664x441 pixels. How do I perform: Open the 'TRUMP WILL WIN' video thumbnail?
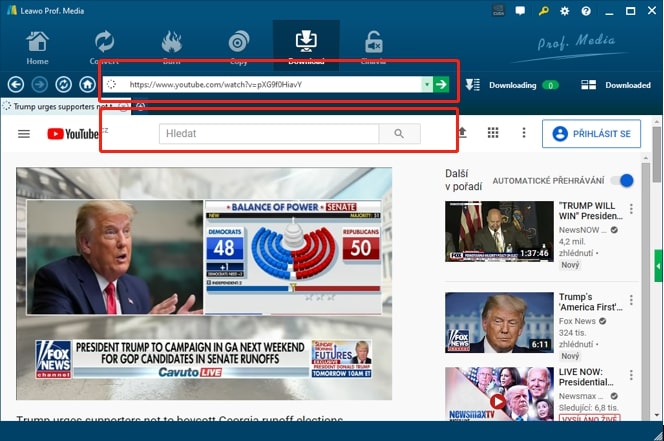(x=499, y=231)
